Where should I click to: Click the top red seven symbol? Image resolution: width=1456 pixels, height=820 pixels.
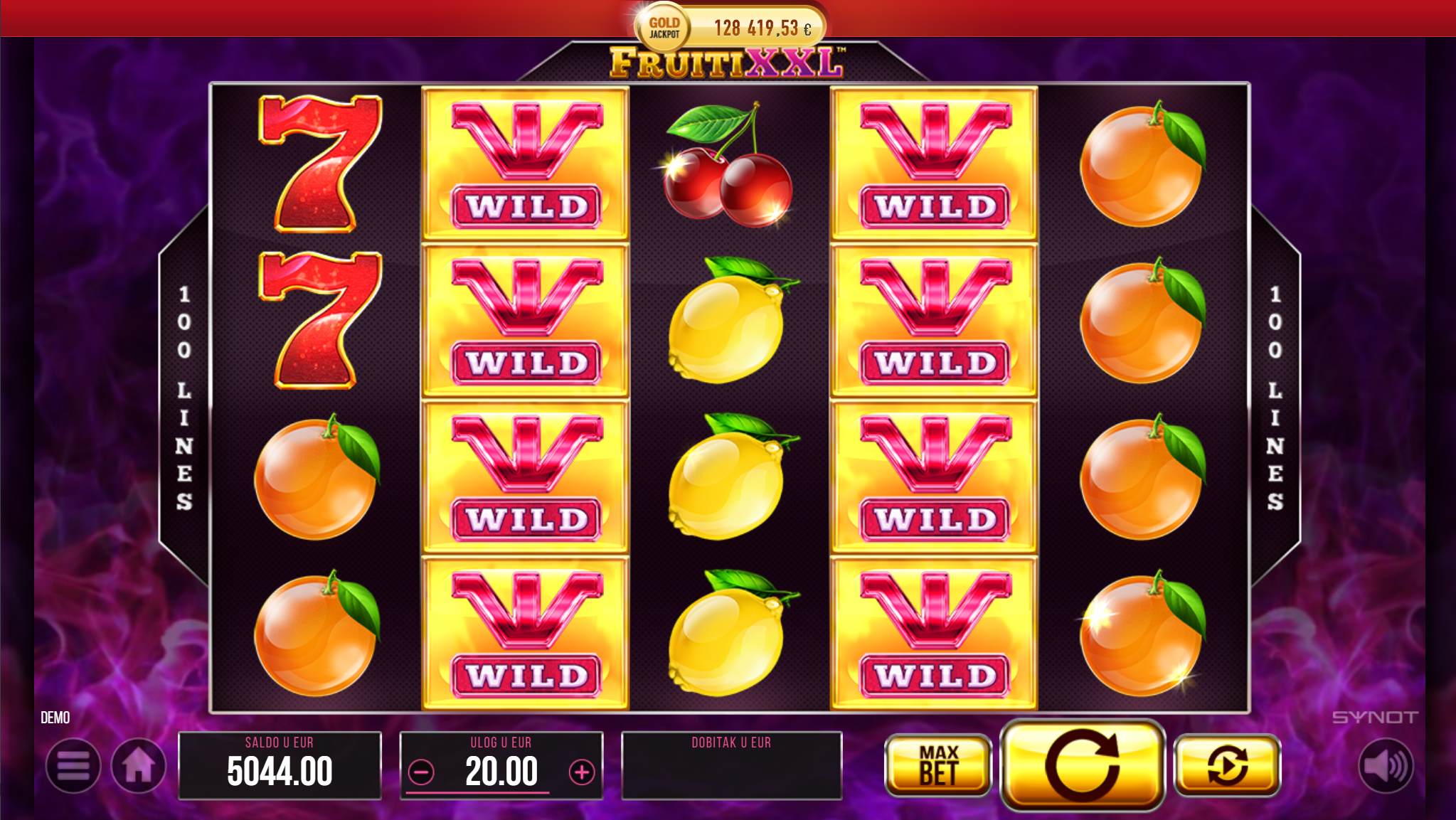[x=319, y=164]
